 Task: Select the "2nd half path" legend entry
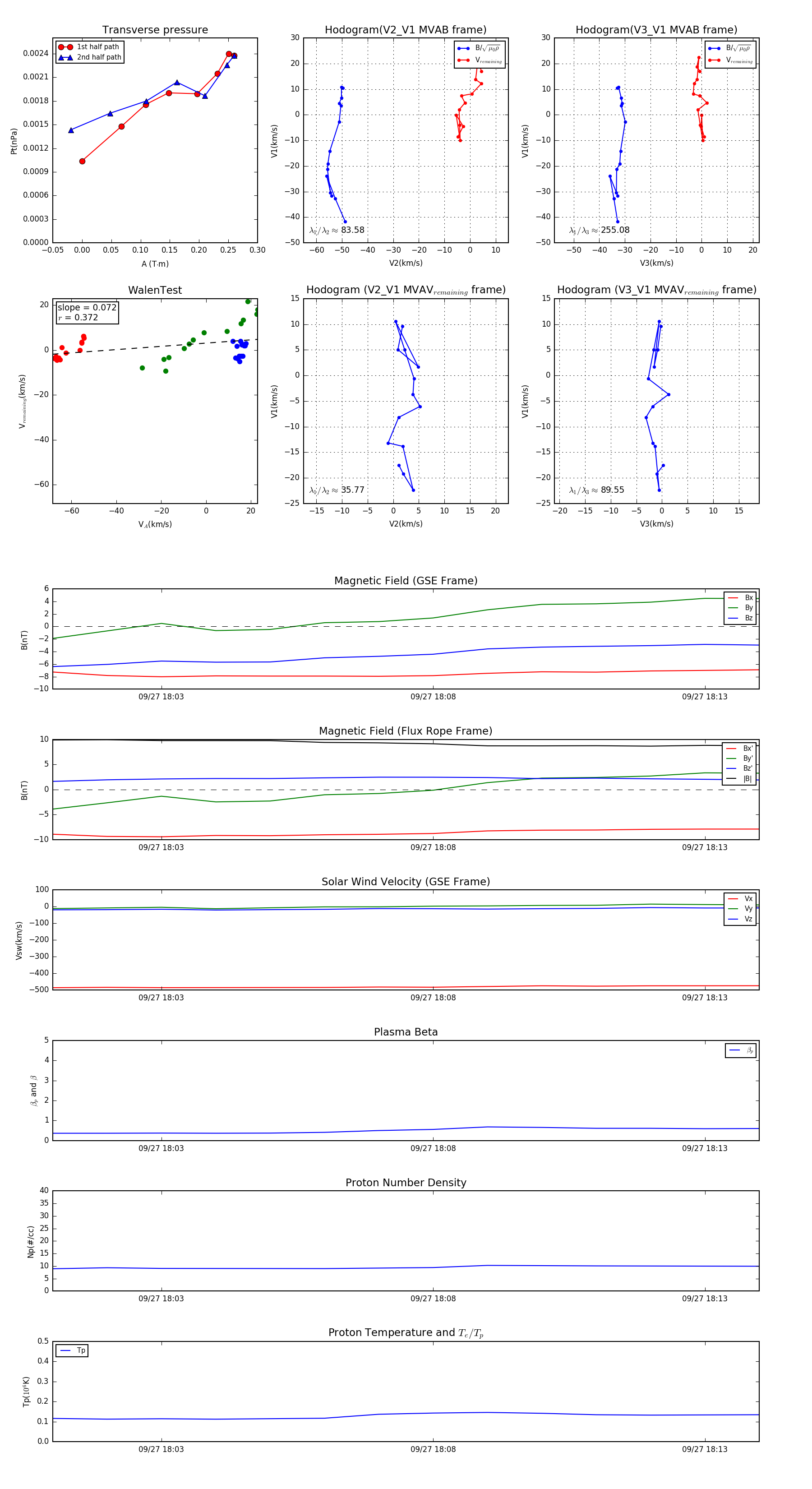click(x=90, y=57)
